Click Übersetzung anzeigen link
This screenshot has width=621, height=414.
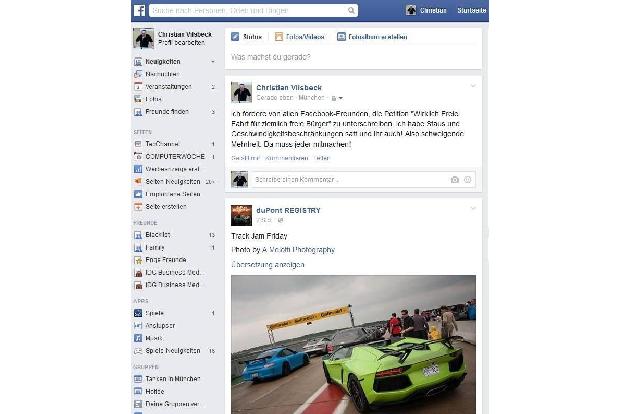click(268, 264)
